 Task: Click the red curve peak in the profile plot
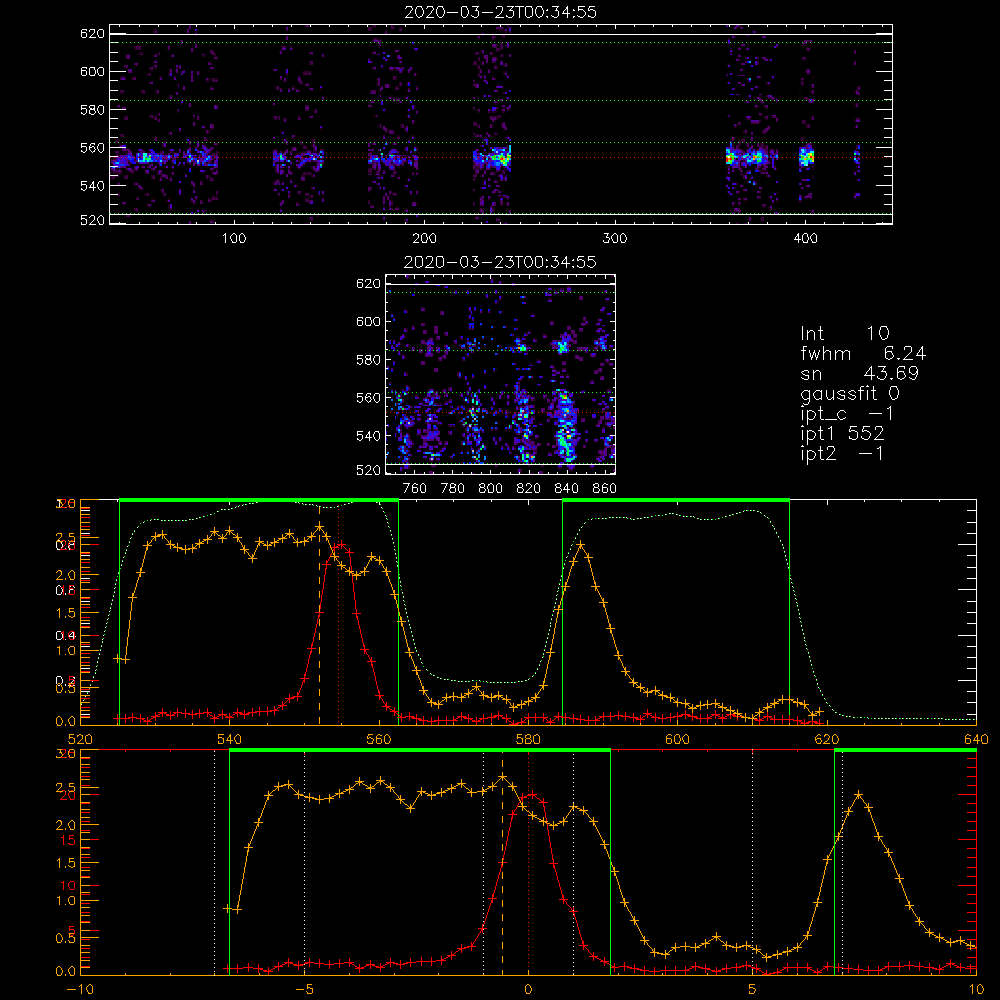pyautogui.click(x=342, y=545)
